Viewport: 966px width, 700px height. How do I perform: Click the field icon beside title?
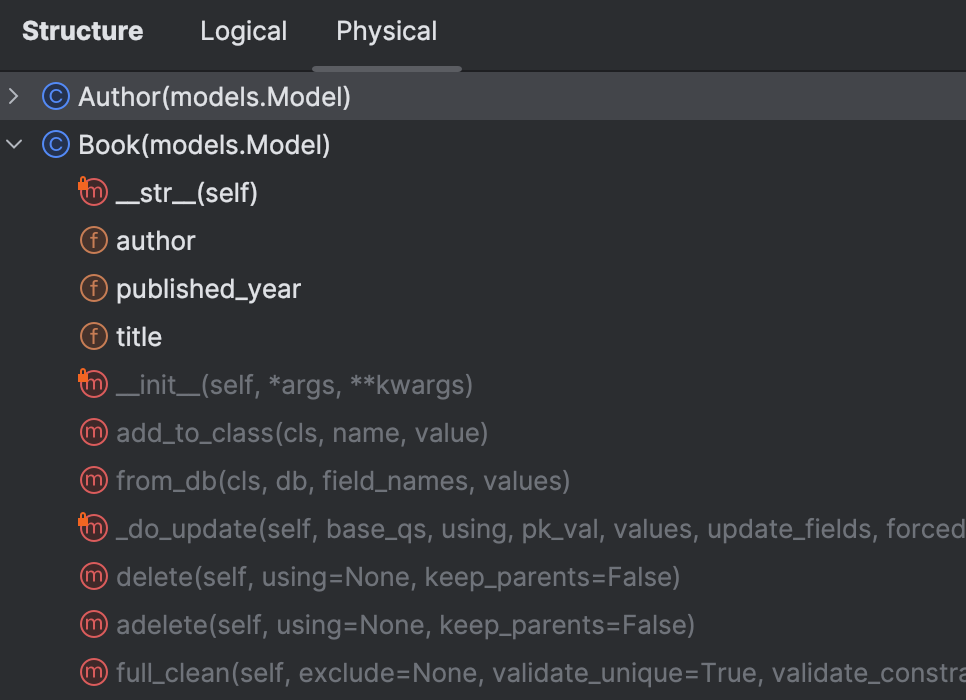click(93, 336)
